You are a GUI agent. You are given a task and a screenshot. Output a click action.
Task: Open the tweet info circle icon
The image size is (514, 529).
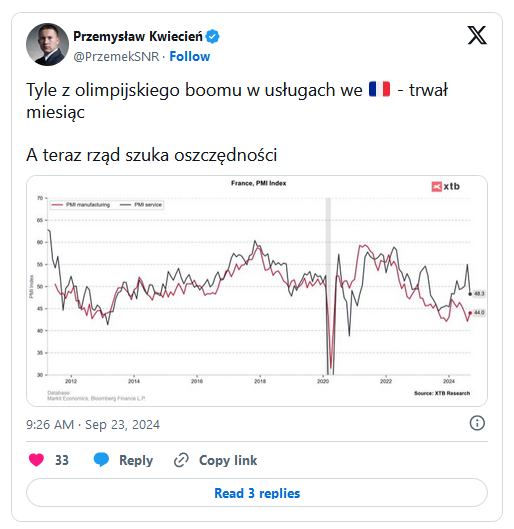tap(477, 423)
